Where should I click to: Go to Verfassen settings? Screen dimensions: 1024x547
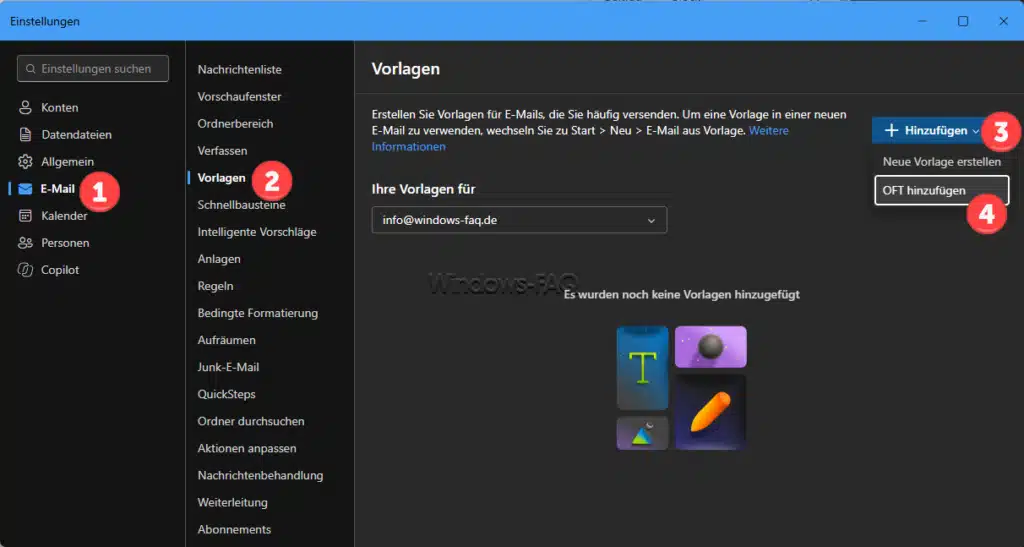tap(222, 151)
